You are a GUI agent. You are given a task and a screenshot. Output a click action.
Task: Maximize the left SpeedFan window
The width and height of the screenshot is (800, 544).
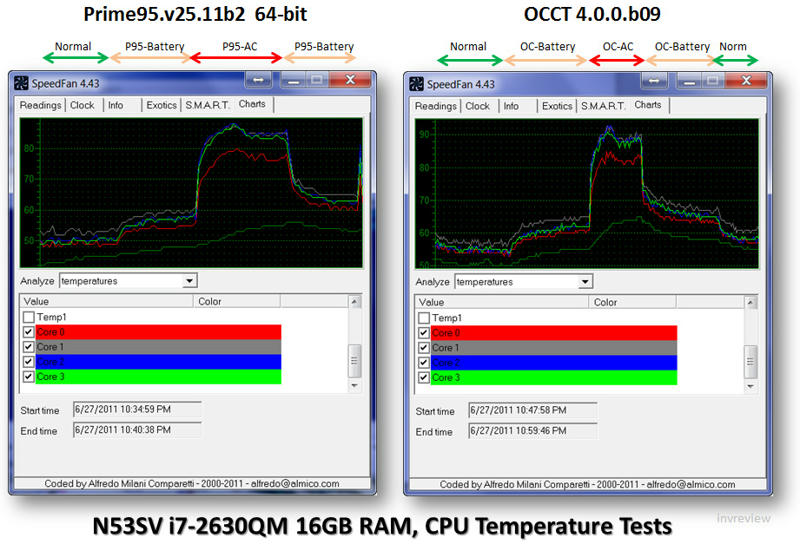(x=317, y=80)
